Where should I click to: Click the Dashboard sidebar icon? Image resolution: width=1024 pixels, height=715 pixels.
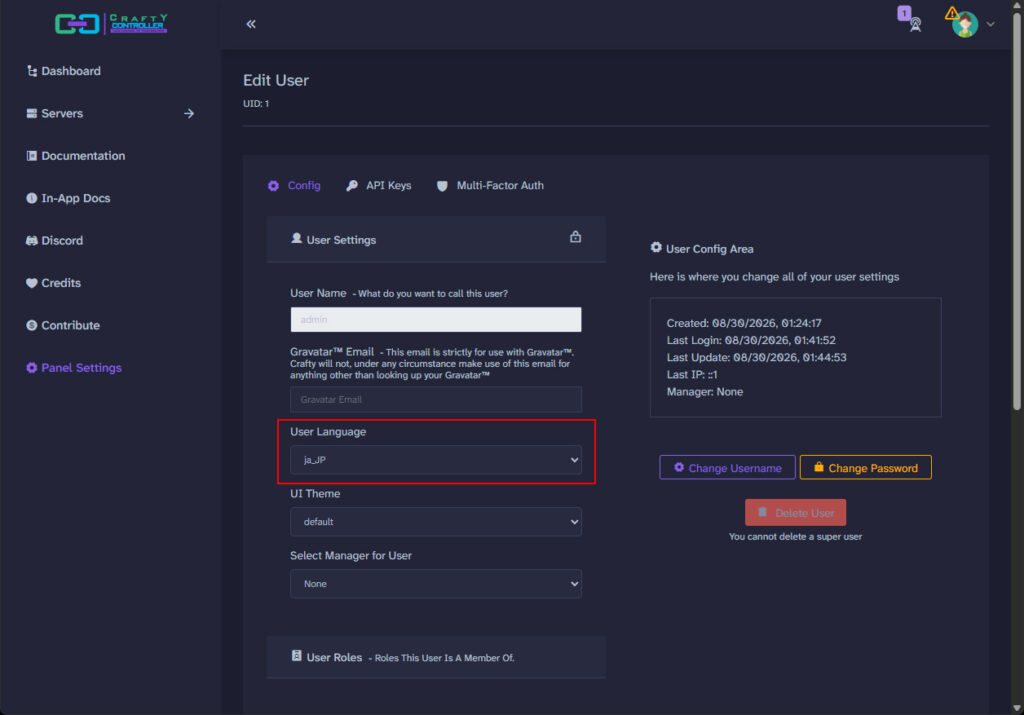pos(31,71)
